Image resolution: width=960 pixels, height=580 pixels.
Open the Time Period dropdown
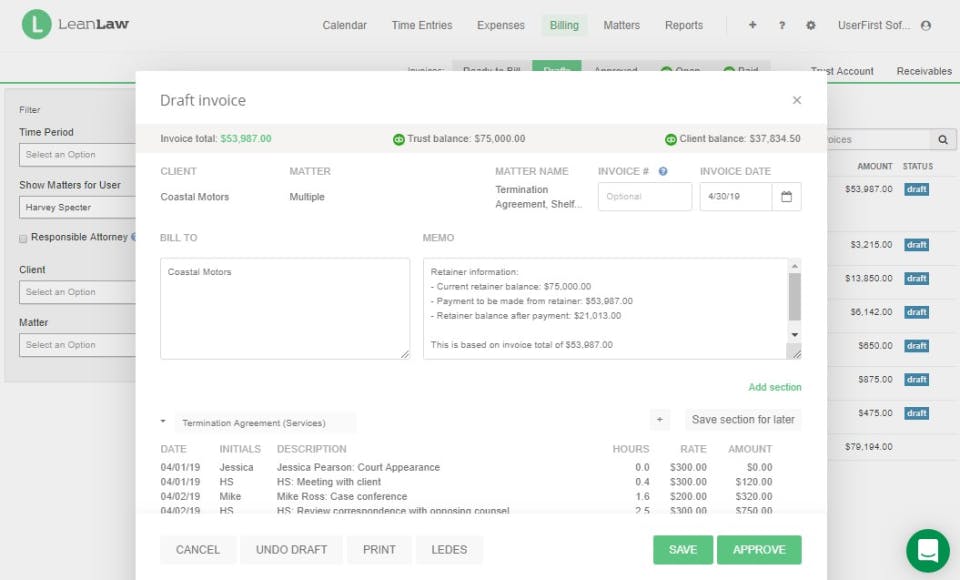[x=77, y=155]
